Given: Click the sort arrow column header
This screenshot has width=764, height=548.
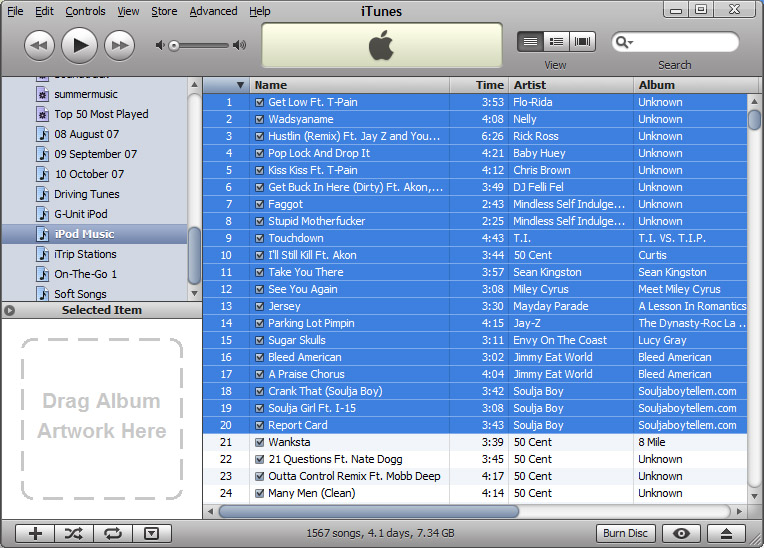Looking at the screenshot, I should [227, 85].
